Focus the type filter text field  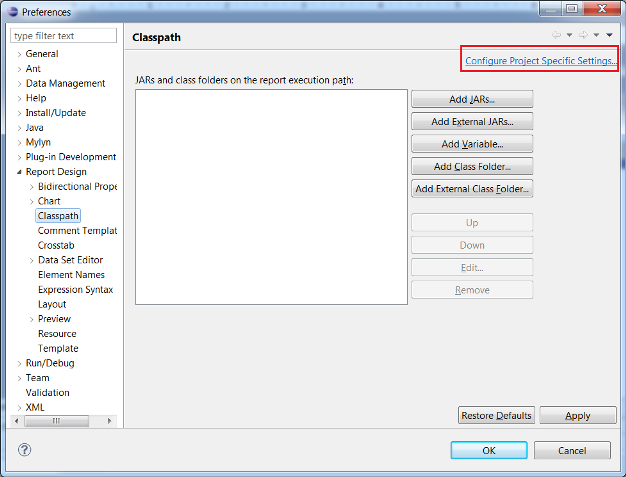pos(63,36)
